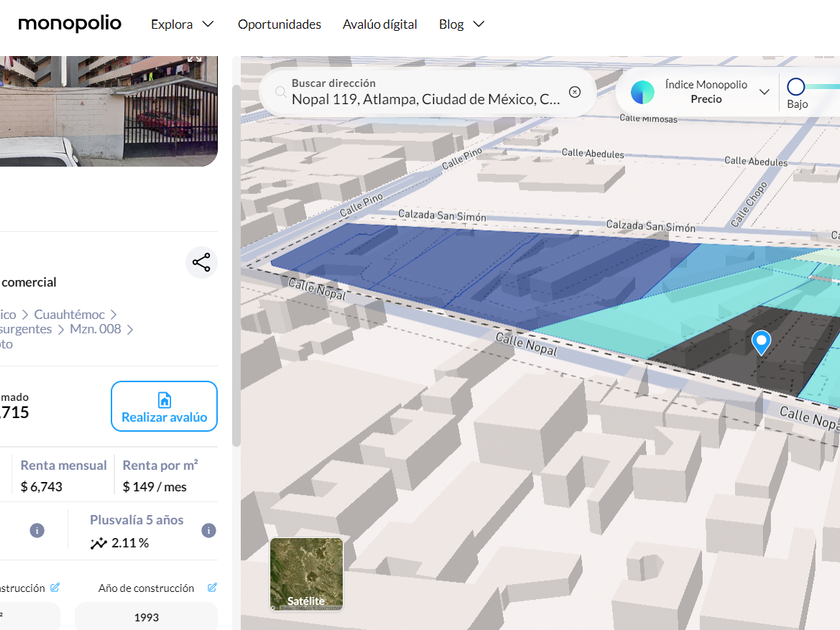This screenshot has height=630, width=840.
Task: Click the $ 149 / mes value
Action: [x=154, y=486]
